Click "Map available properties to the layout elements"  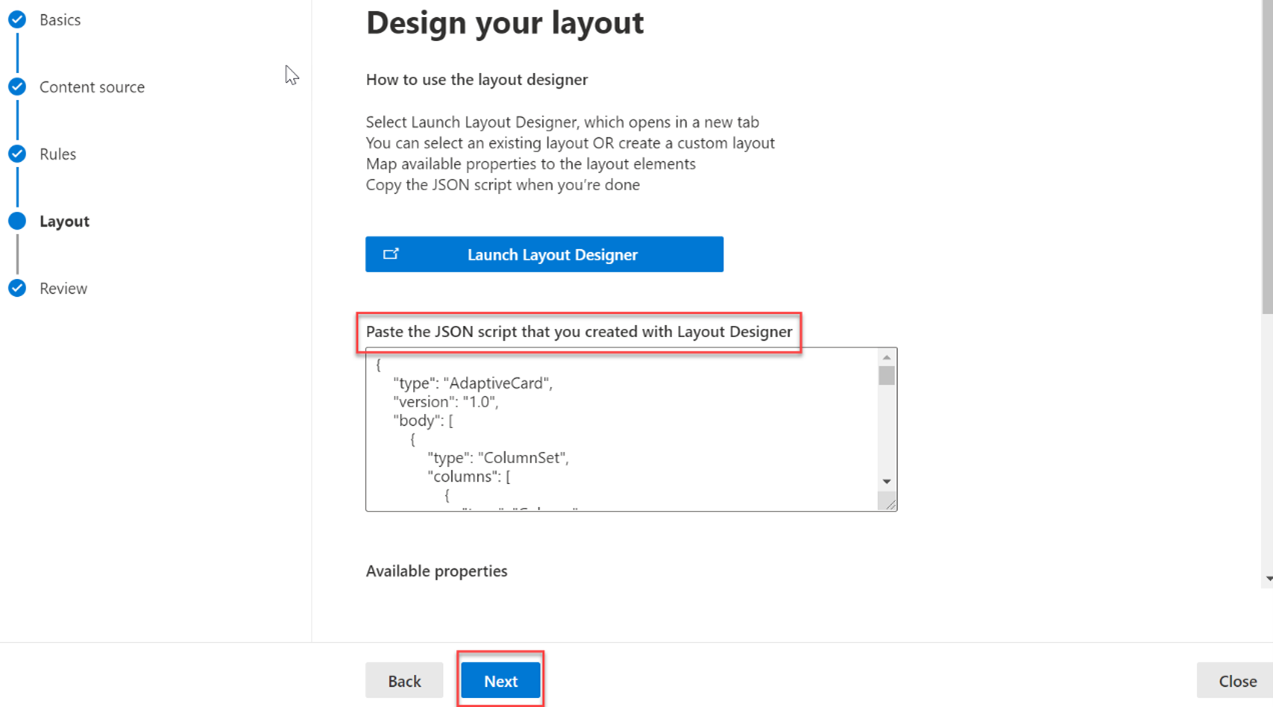pos(531,164)
